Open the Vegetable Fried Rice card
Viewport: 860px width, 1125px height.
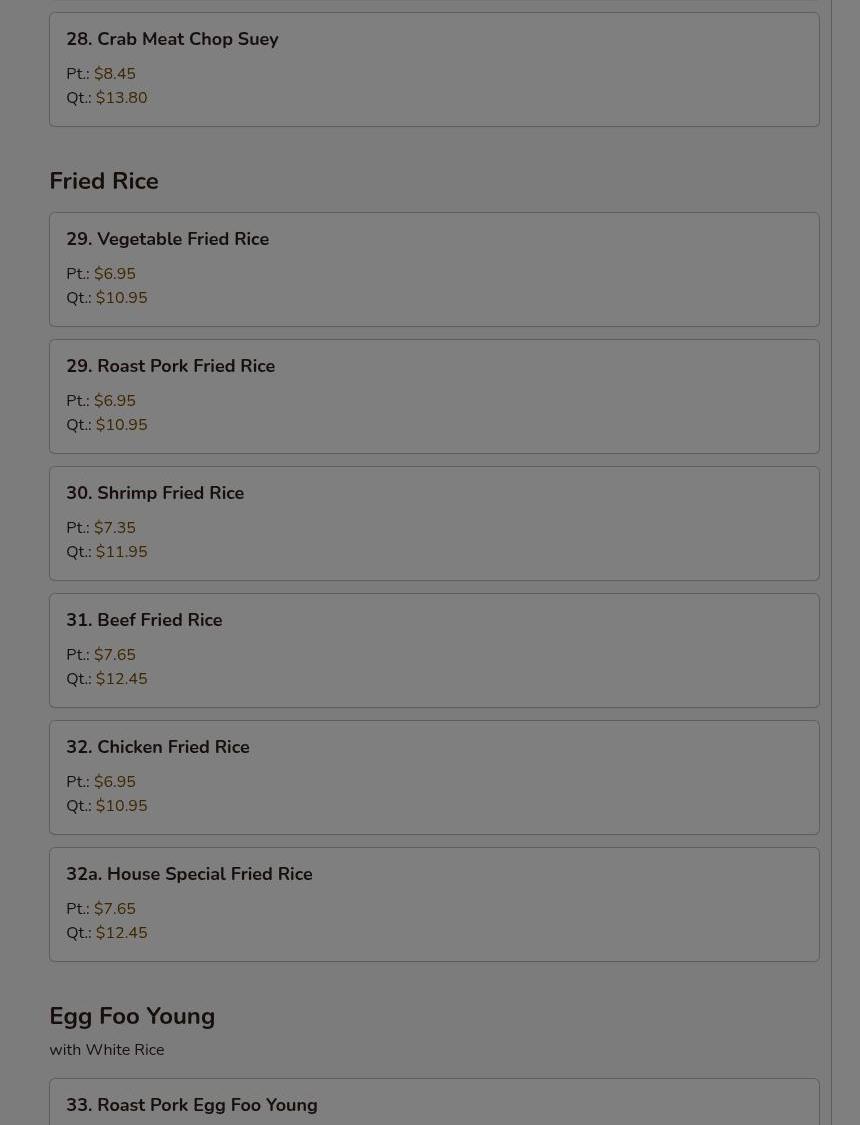click(434, 269)
